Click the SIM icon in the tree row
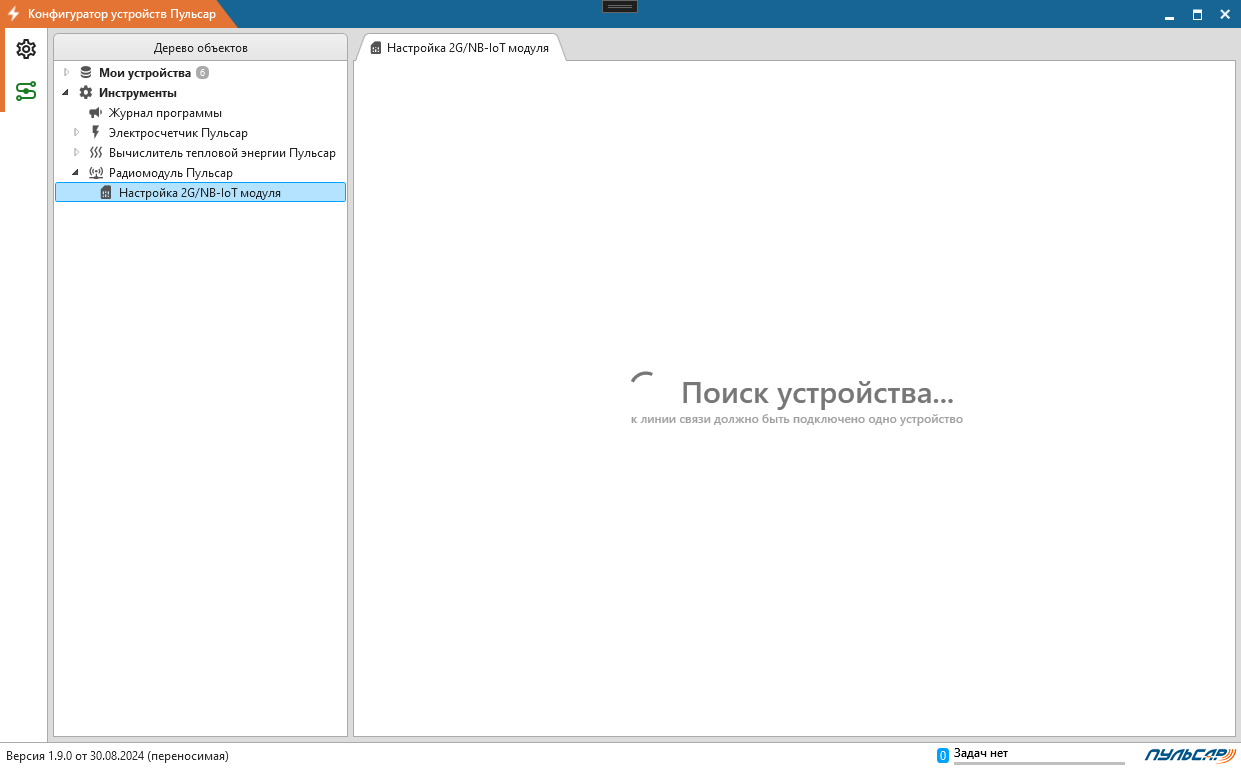Viewport: 1241px width, 768px height. 106,193
